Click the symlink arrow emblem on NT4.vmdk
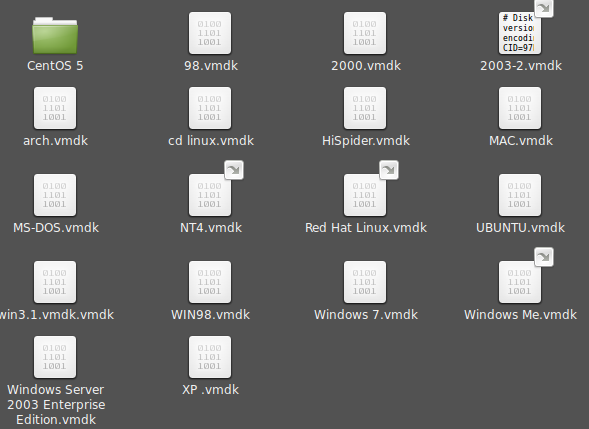The height and width of the screenshot is (429, 589). point(234,170)
